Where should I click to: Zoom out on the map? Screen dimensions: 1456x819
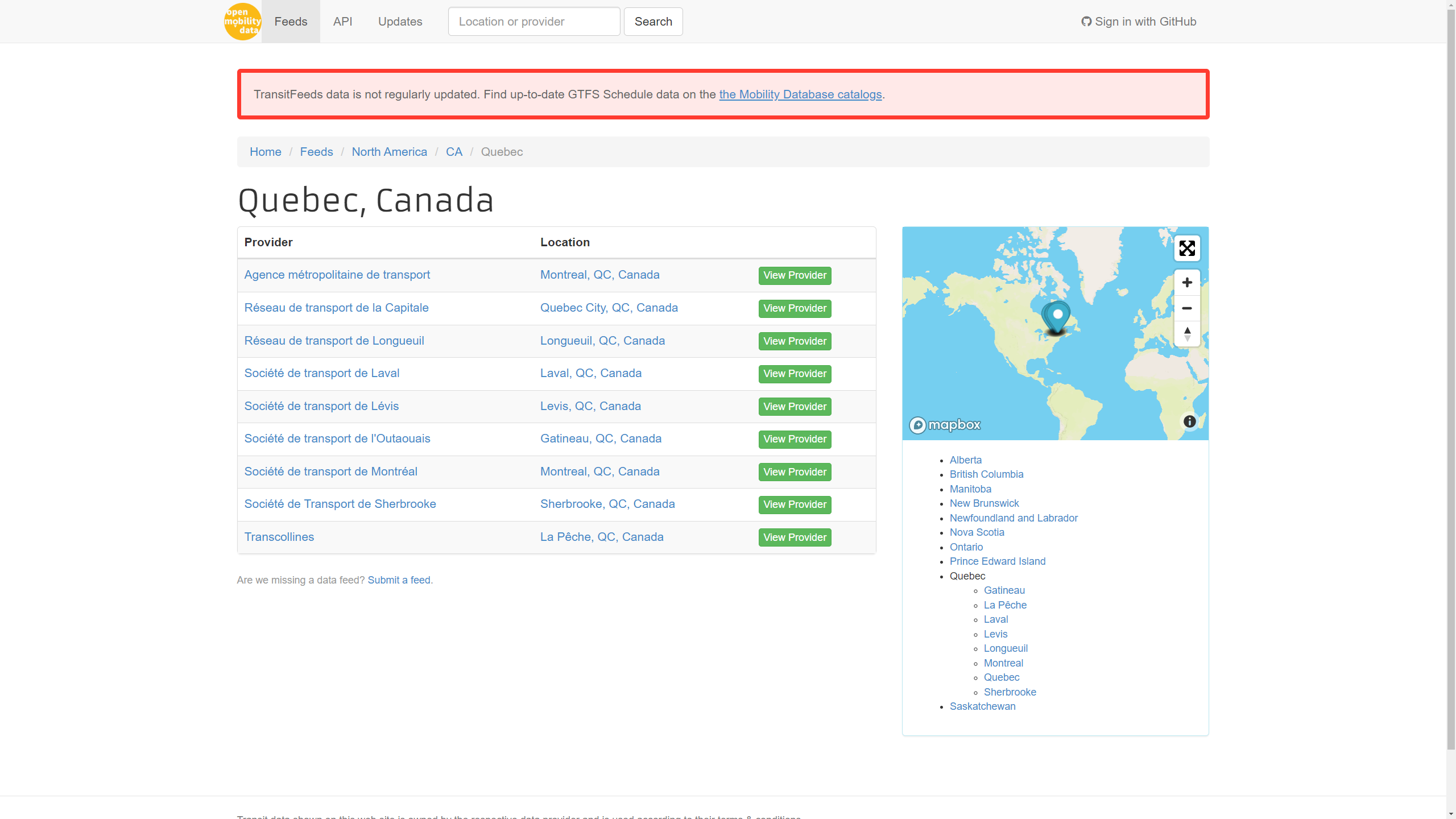tap(1186, 308)
